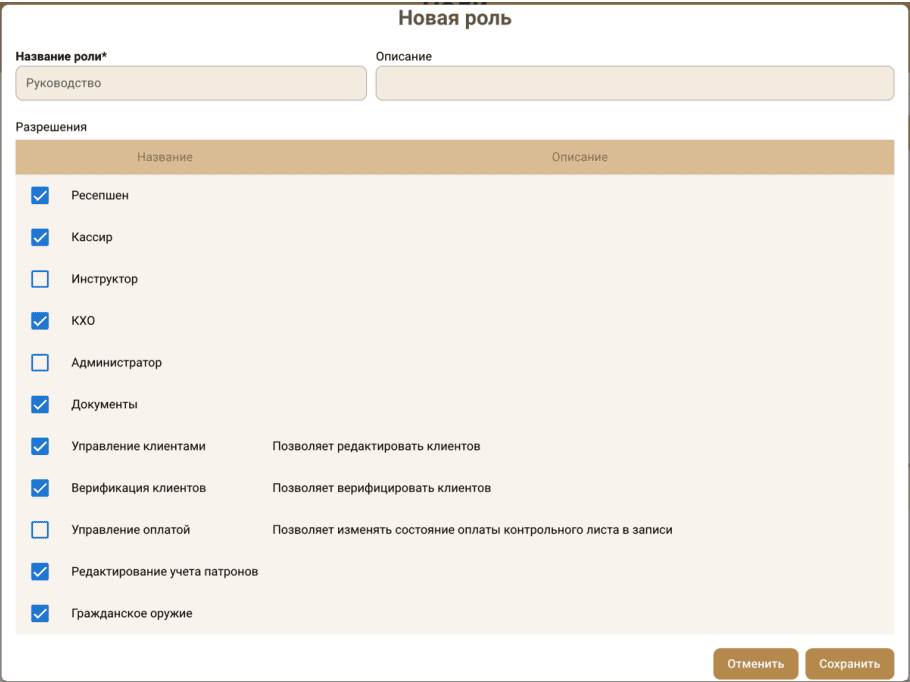This screenshot has height=682, width=910.
Task: Toggle Гражданское оружие checkbox
Action: pos(40,614)
